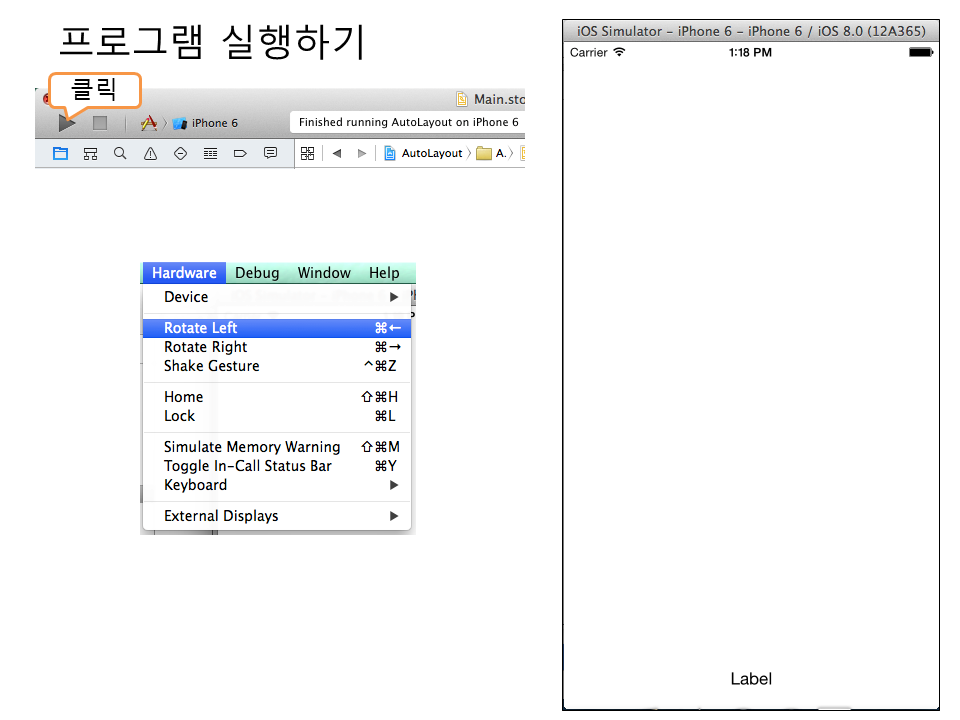Open the Debug navigator lines icon
960x720 pixels.
[210, 153]
